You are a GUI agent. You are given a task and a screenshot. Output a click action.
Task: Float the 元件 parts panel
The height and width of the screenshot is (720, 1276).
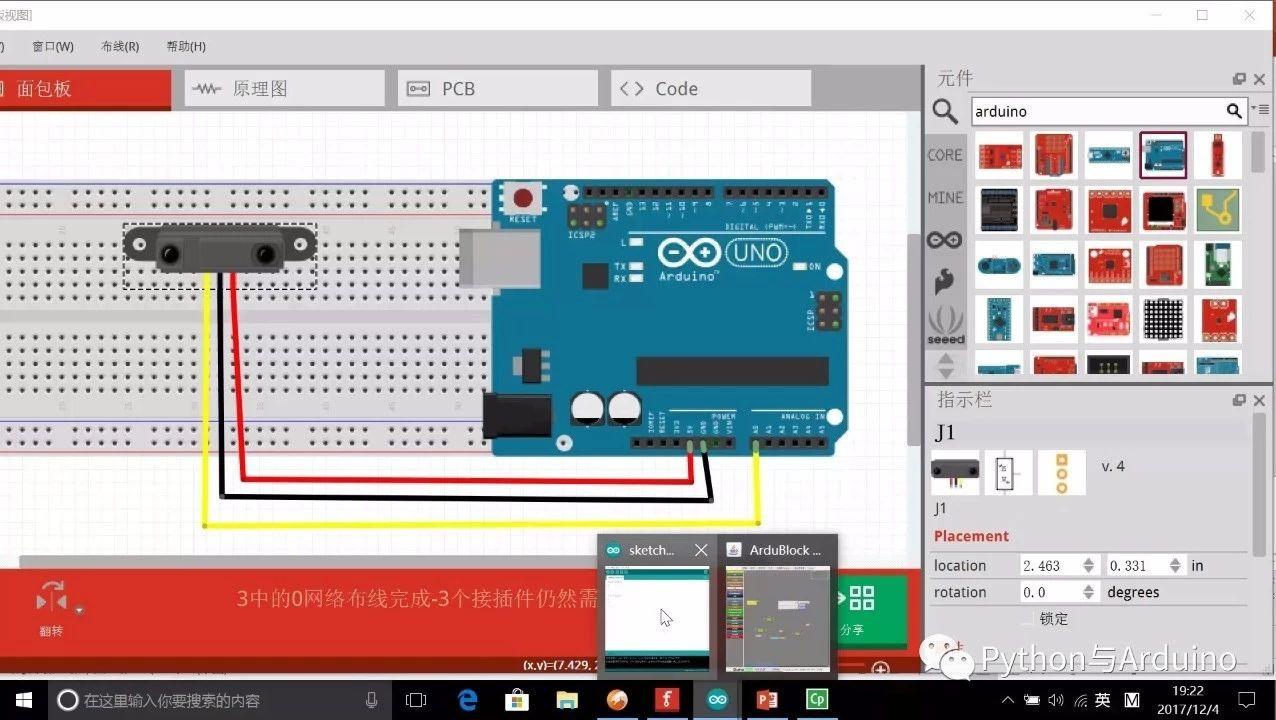coord(1240,79)
